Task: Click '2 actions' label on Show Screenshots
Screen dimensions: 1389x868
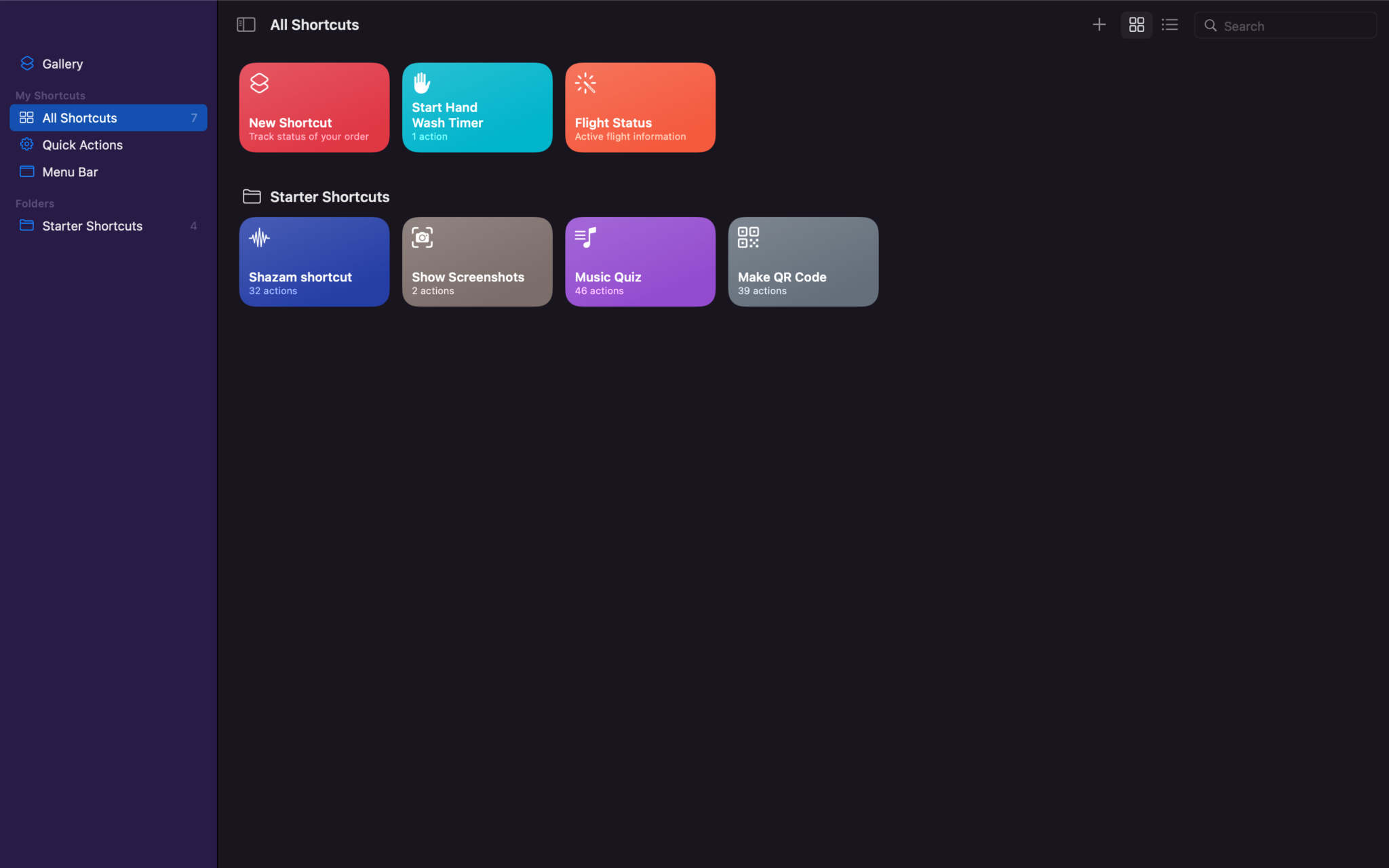Action: [433, 291]
